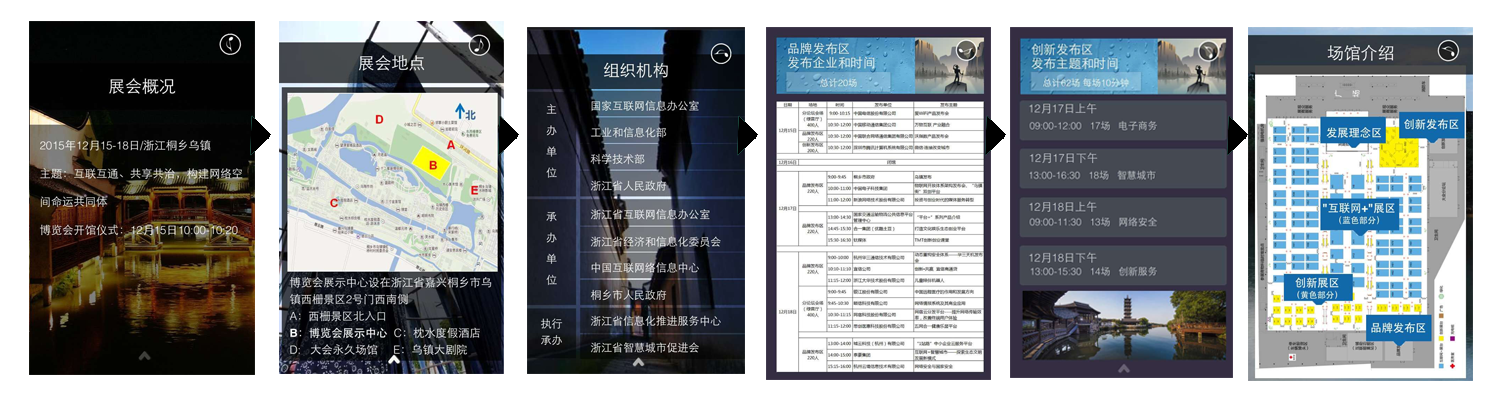
Task: Tap music icon beside 场馆介绍 title
Action: tap(1448, 49)
